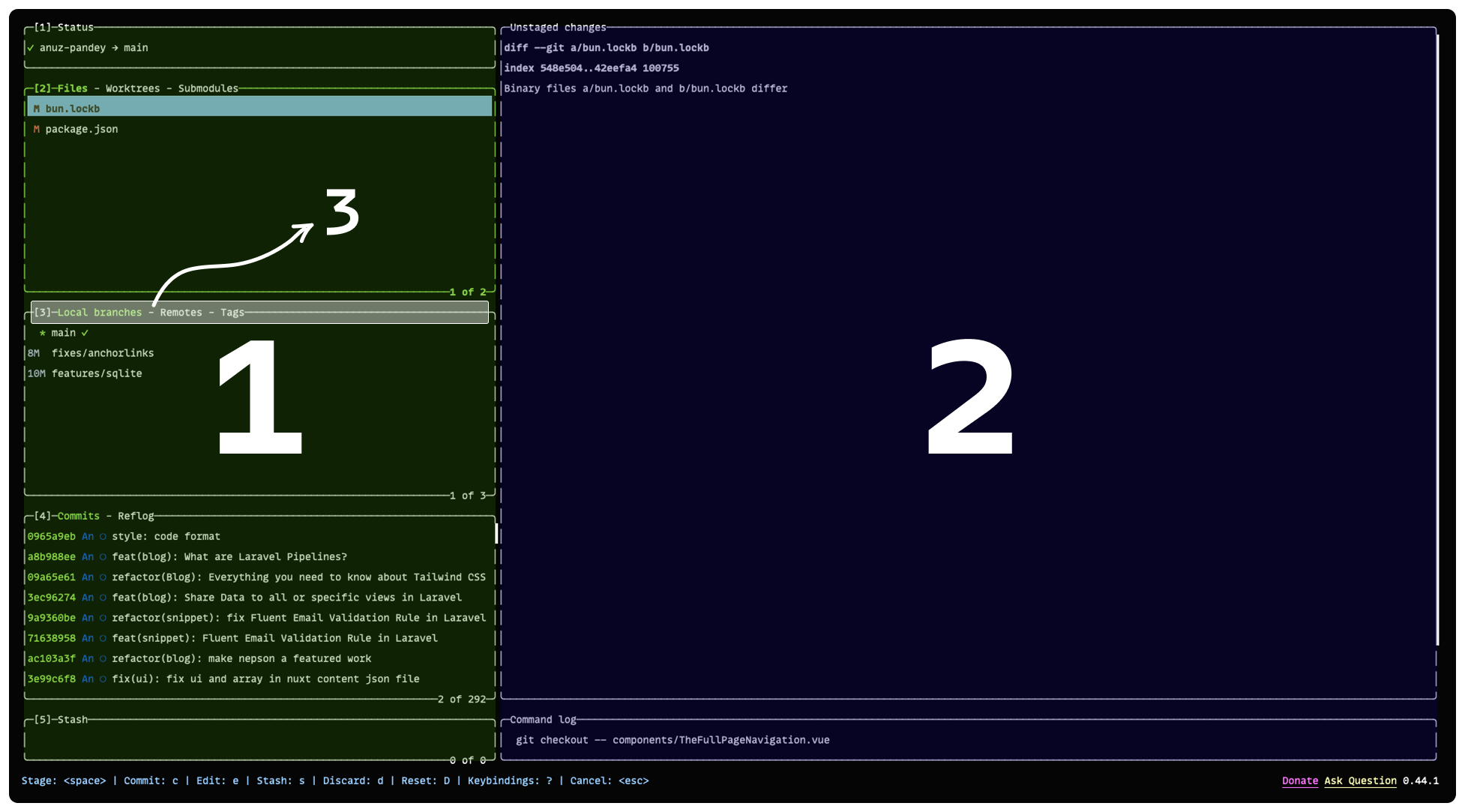Open the Submodules tab

(208, 88)
